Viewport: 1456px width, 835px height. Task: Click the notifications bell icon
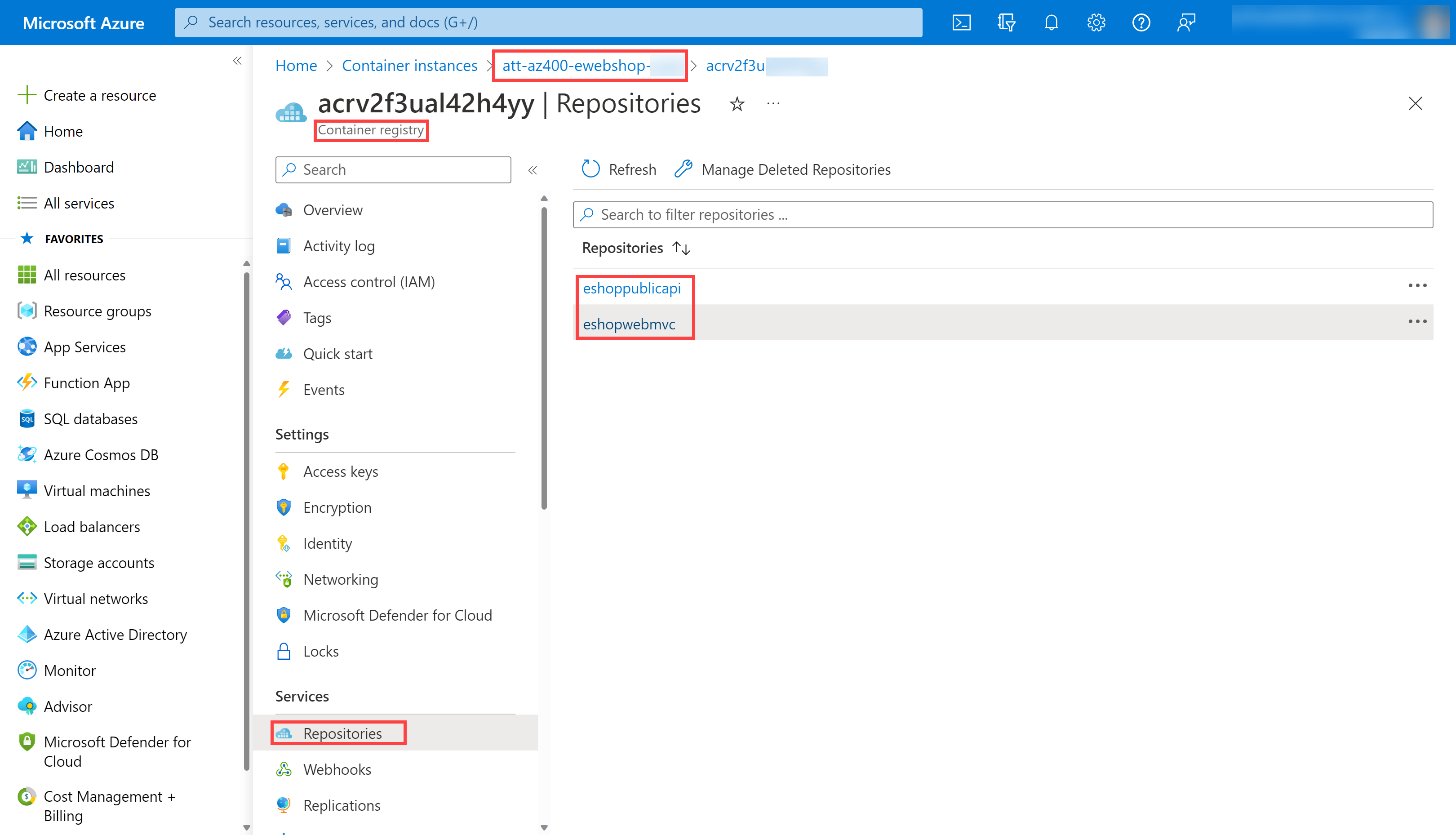tap(1051, 22)
